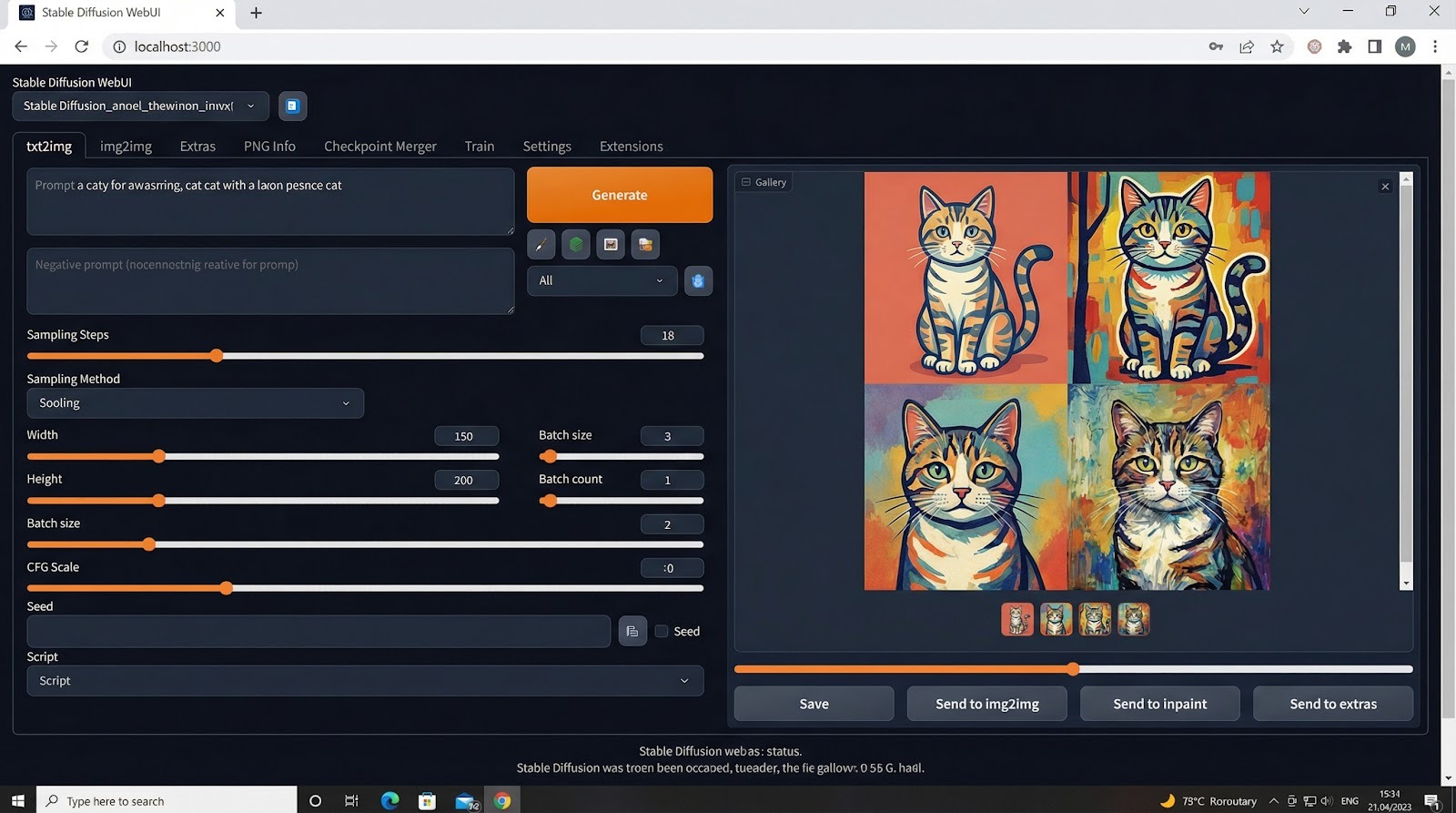Click the round pink extension icon
The height and width of the screenshot is (813, 1456).
coord(1314,46)
